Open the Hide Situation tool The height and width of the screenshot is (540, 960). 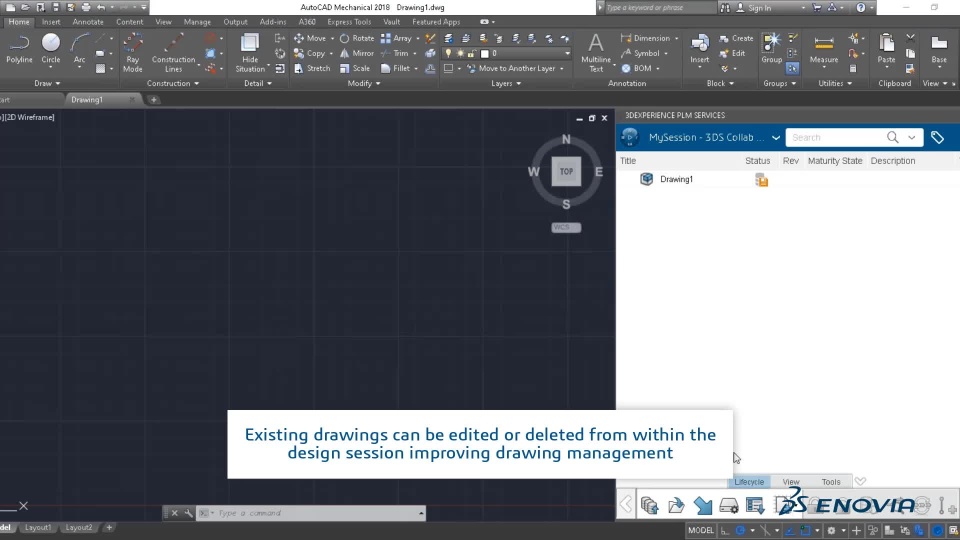[250, 53]
